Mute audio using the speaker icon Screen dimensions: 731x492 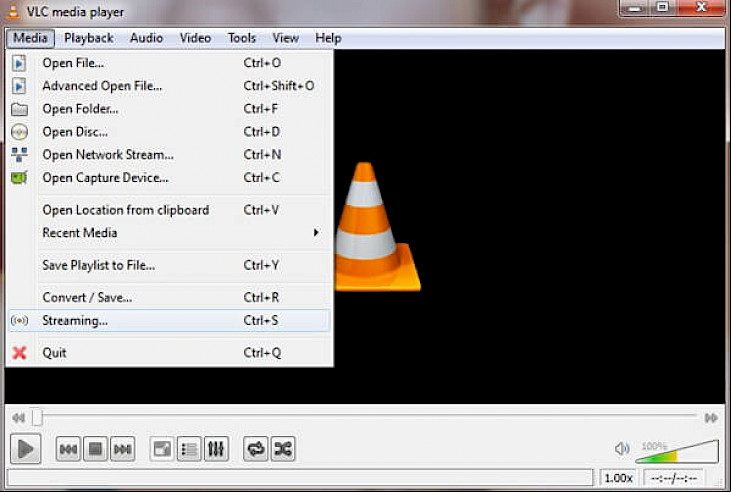click(x=622, y=449)
